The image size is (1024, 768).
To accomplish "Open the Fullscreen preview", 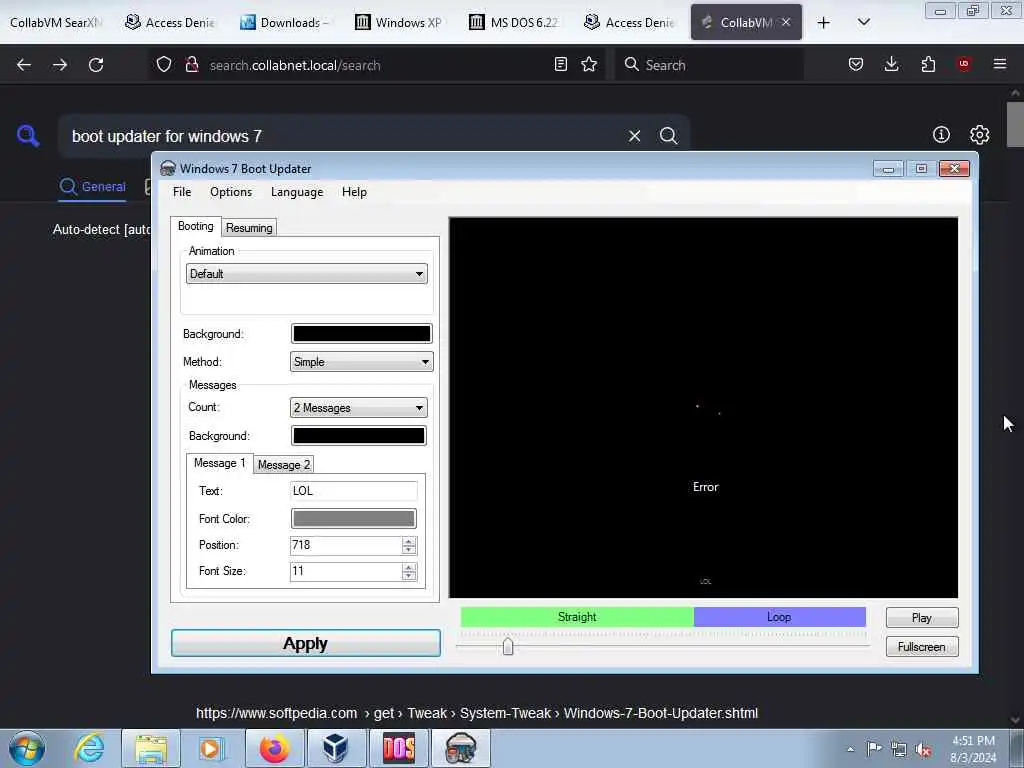I will [x=921, y=647].
